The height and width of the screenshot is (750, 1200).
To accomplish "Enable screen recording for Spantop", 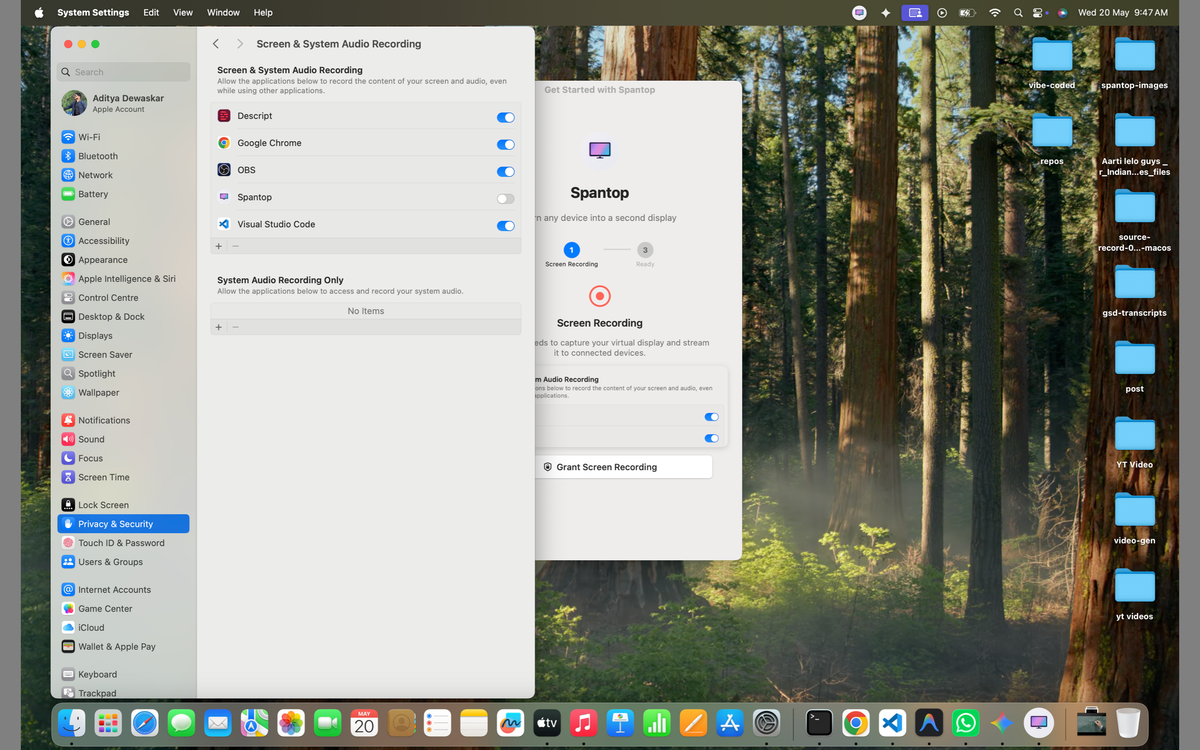I will click(x=506, y=198).
